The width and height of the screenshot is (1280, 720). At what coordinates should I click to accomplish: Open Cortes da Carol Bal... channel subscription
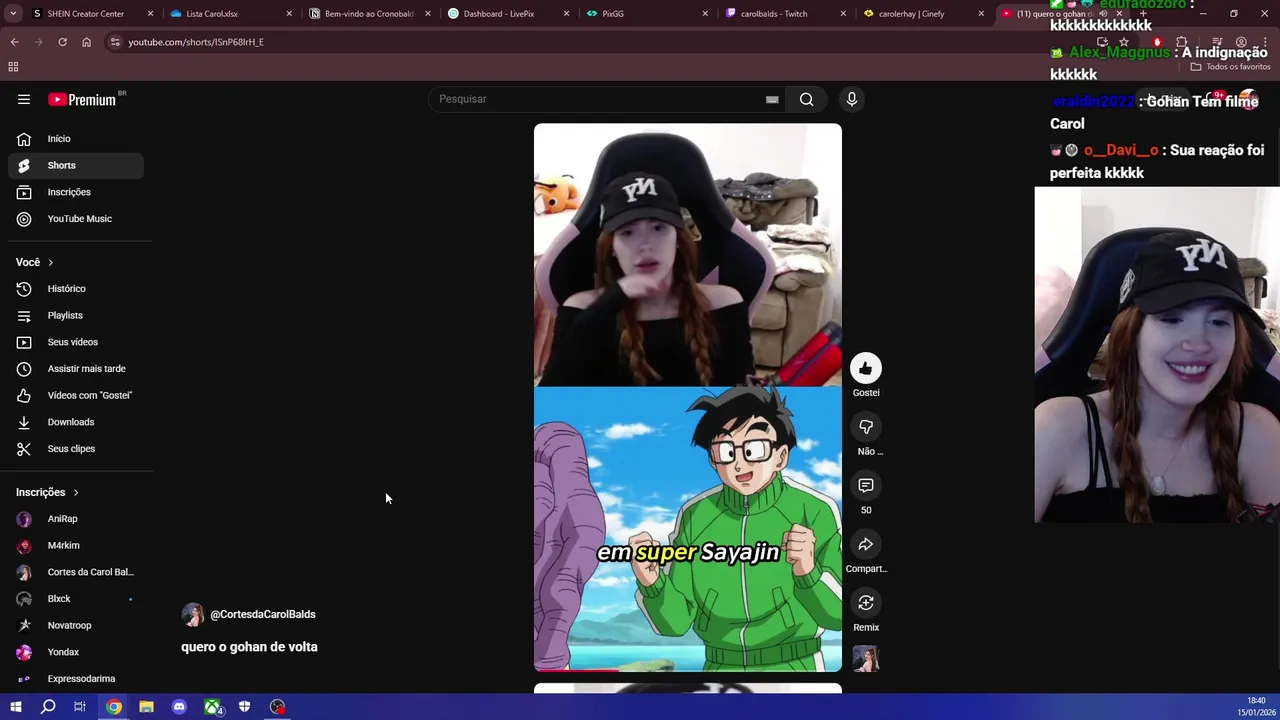tap(76, 572)
